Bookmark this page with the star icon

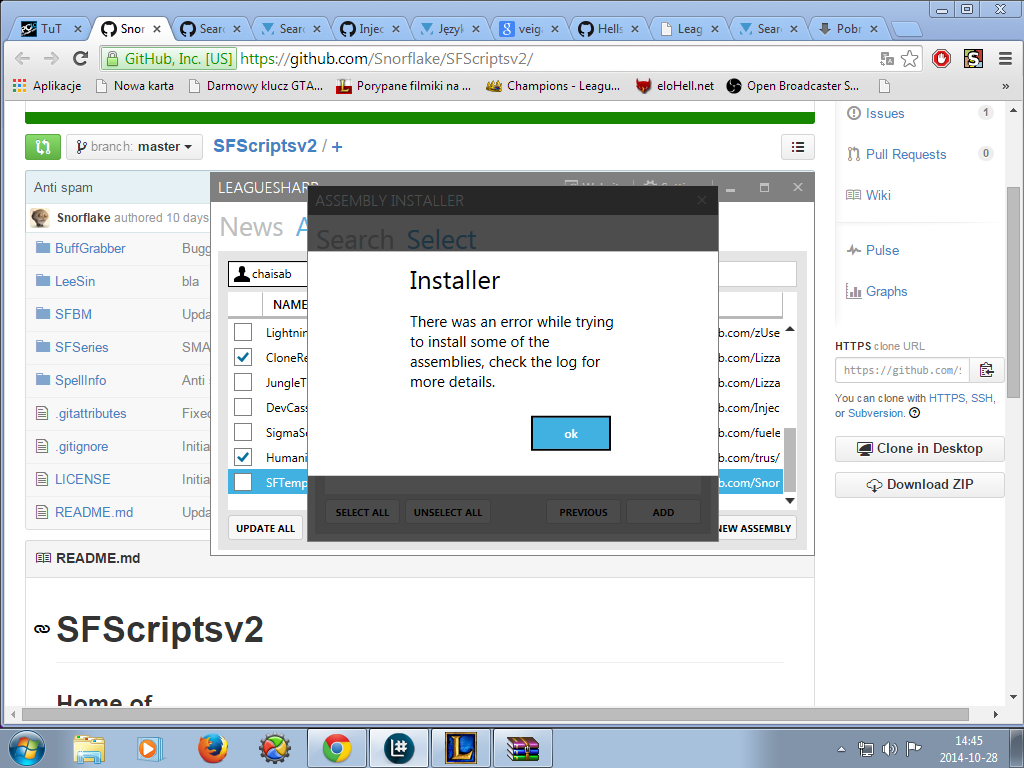909,59
